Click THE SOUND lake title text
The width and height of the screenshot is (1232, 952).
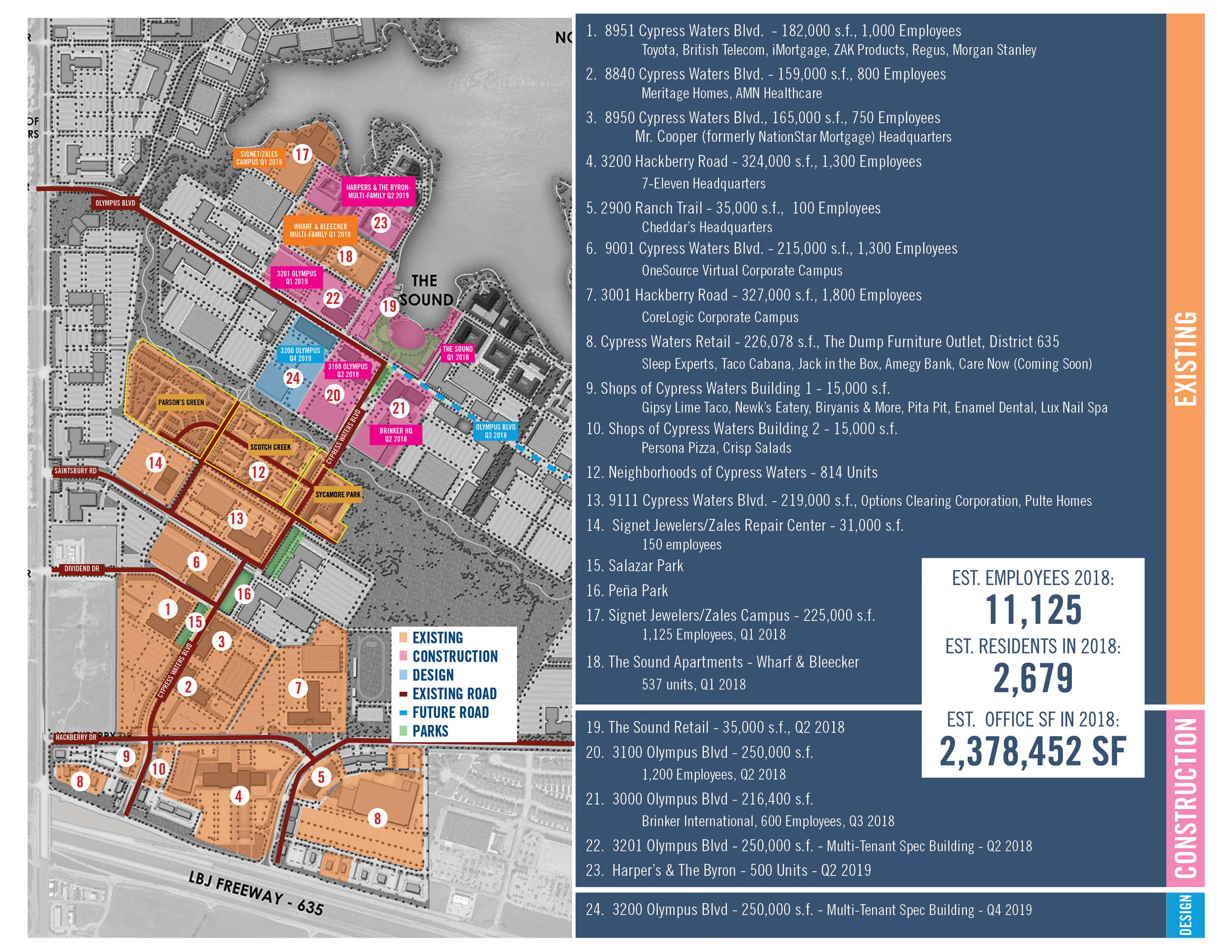pyautogui.click(x=426, y=290)
